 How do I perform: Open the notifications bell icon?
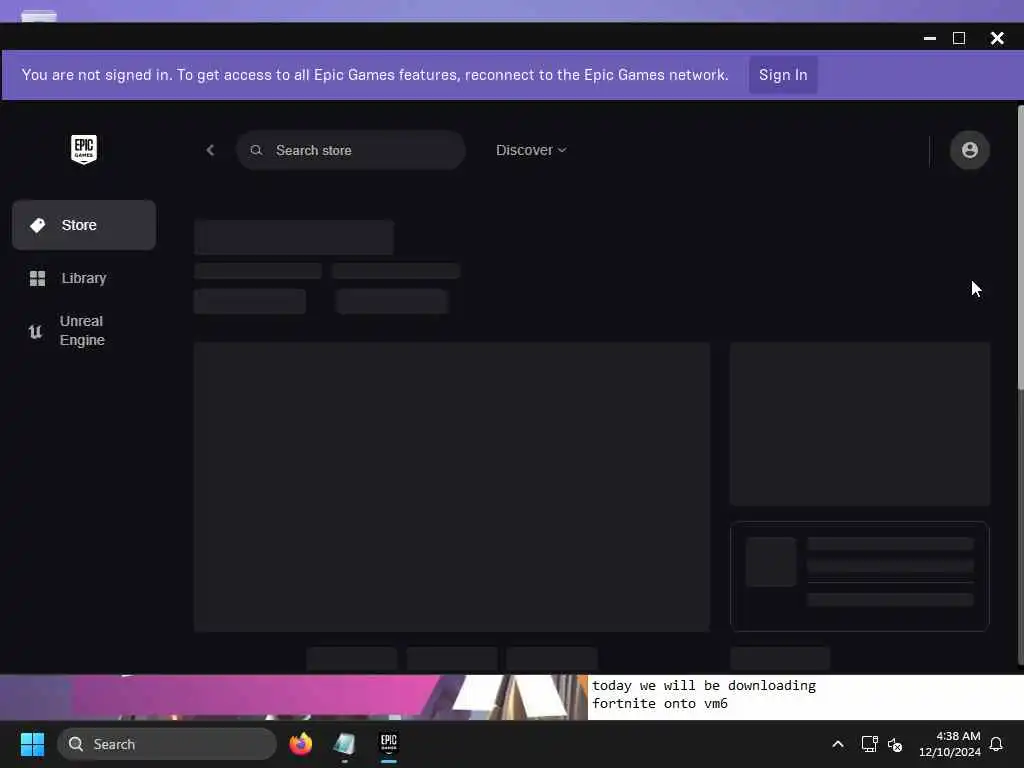tap(997, 744)
